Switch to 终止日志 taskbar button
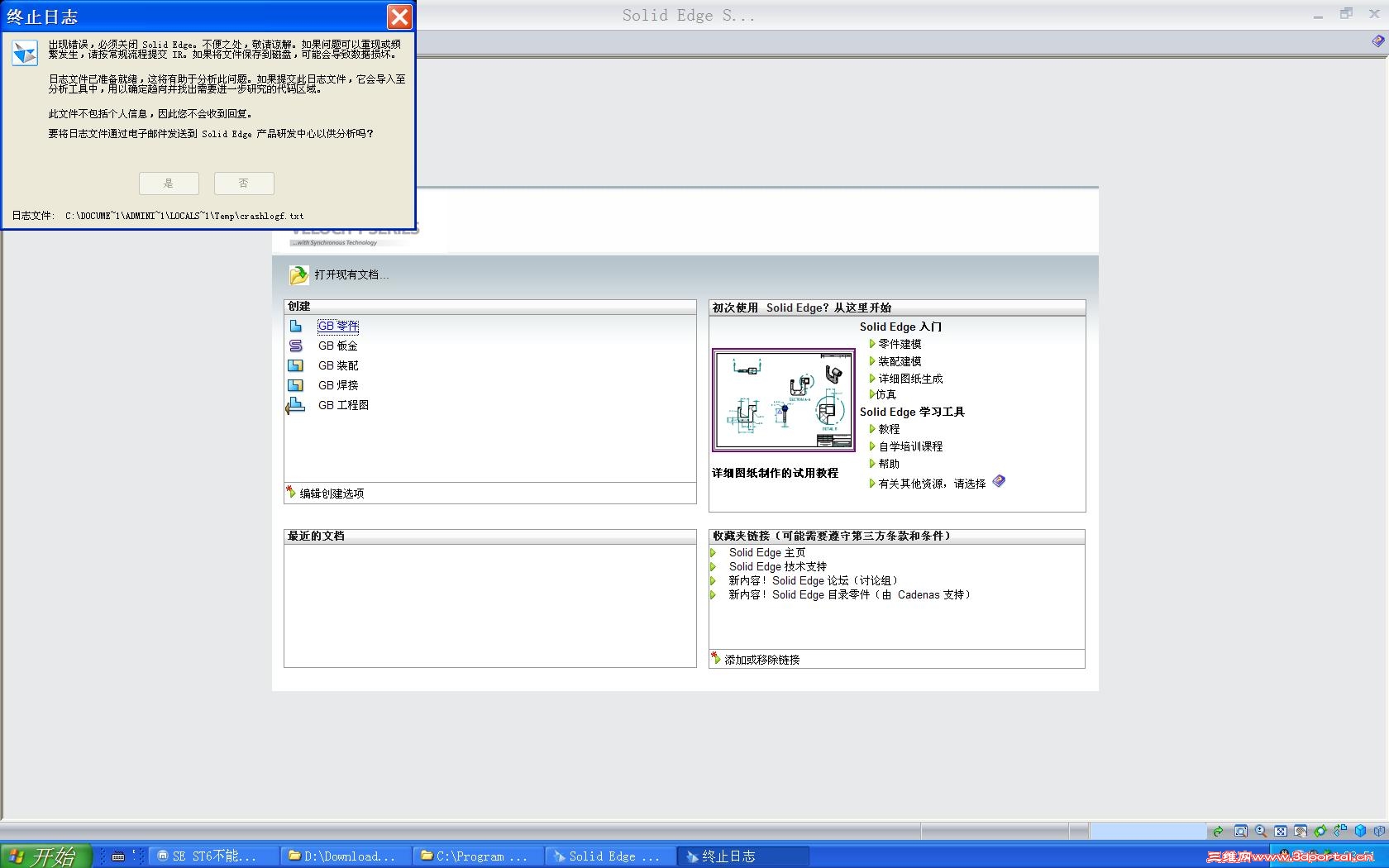This screenshot has width=1389, height=868. (x=742, y=856)
